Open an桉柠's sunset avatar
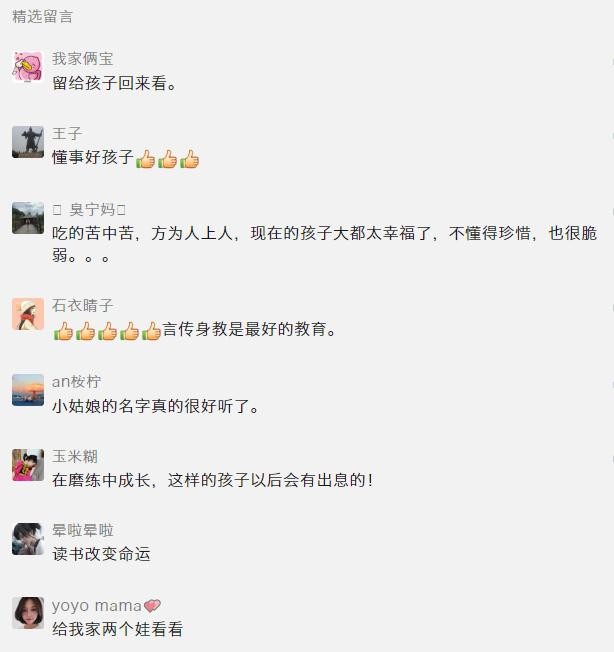This screenshot has height=652, width=614. click(x=28, y=390)
